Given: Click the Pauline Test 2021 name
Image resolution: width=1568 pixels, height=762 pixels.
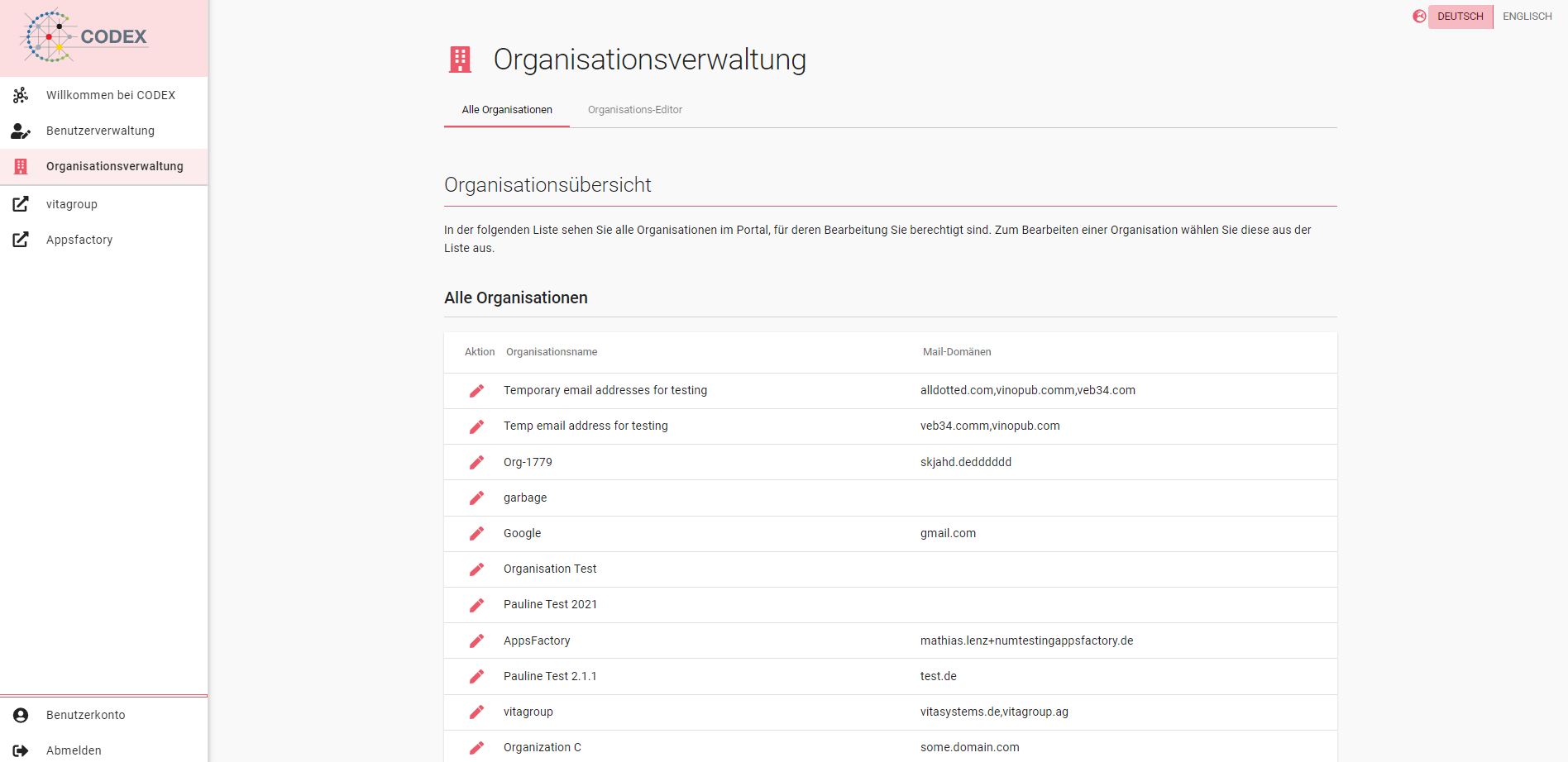Looking at the screenshot, I should pyautogui.click(x=550, y=604).
